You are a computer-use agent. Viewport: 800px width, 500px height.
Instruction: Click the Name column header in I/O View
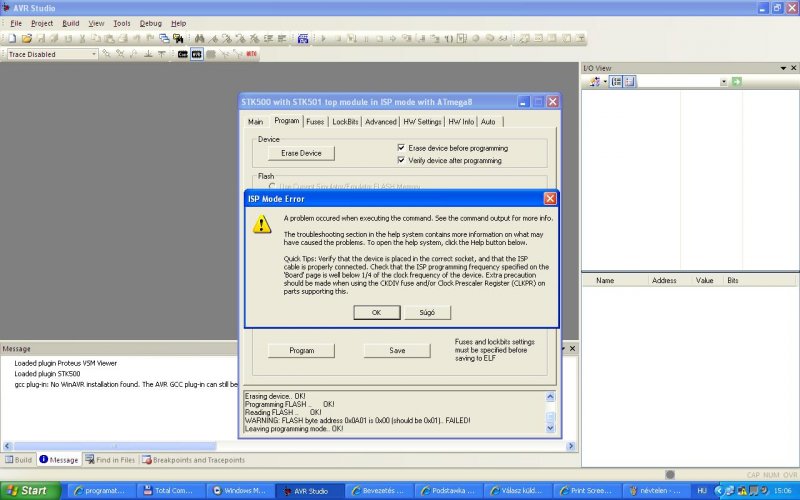[615, 280]
